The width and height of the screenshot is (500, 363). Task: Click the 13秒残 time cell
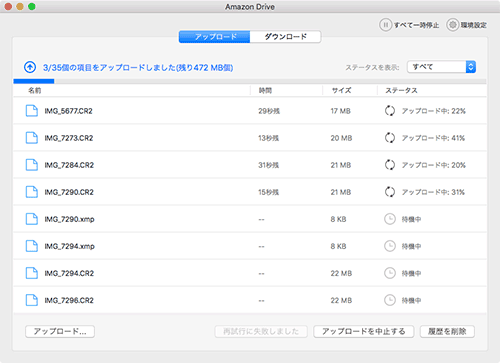point(269,138)
